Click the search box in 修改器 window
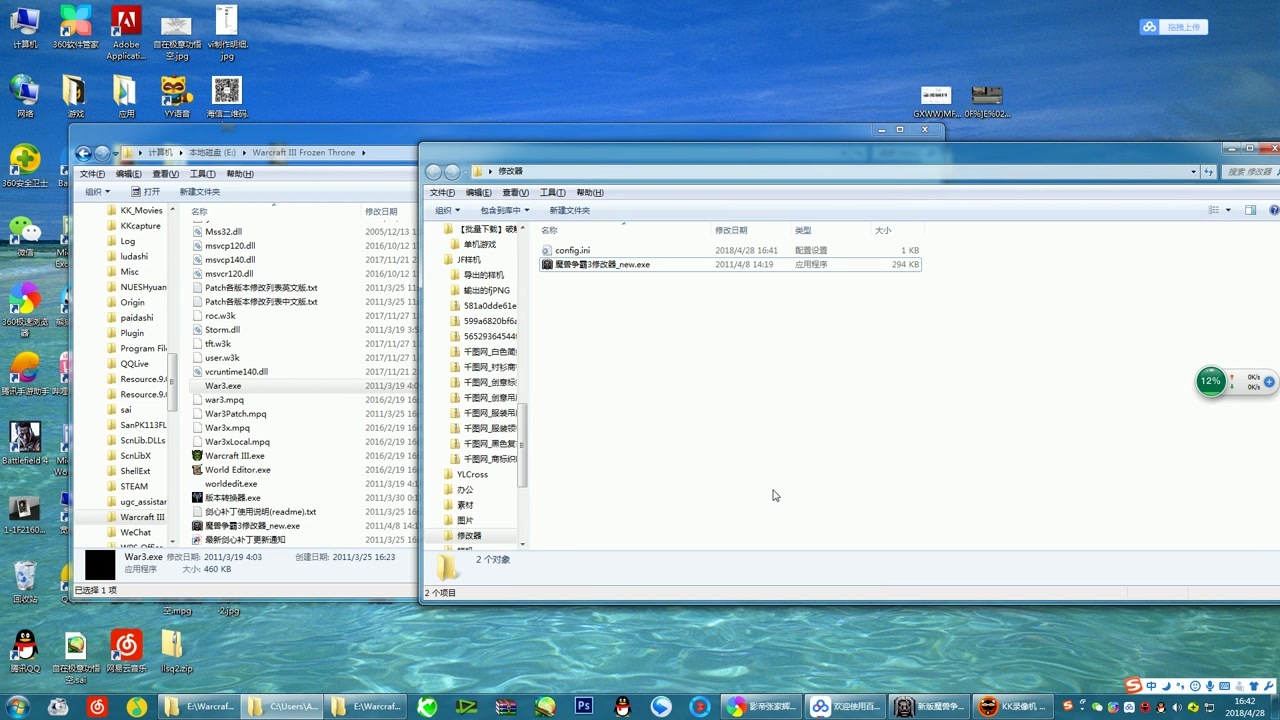The width and height of the screenshot is (1280, 720). [1252, 172]
